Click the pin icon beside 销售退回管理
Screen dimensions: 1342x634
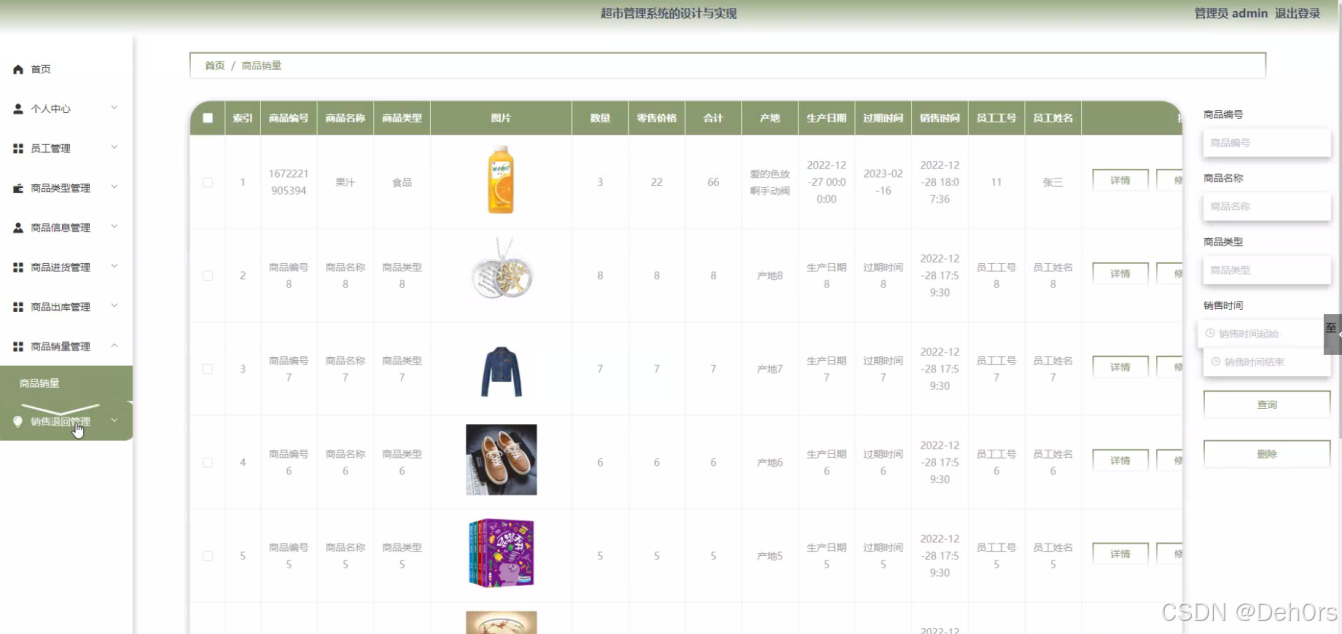(18, 422)
